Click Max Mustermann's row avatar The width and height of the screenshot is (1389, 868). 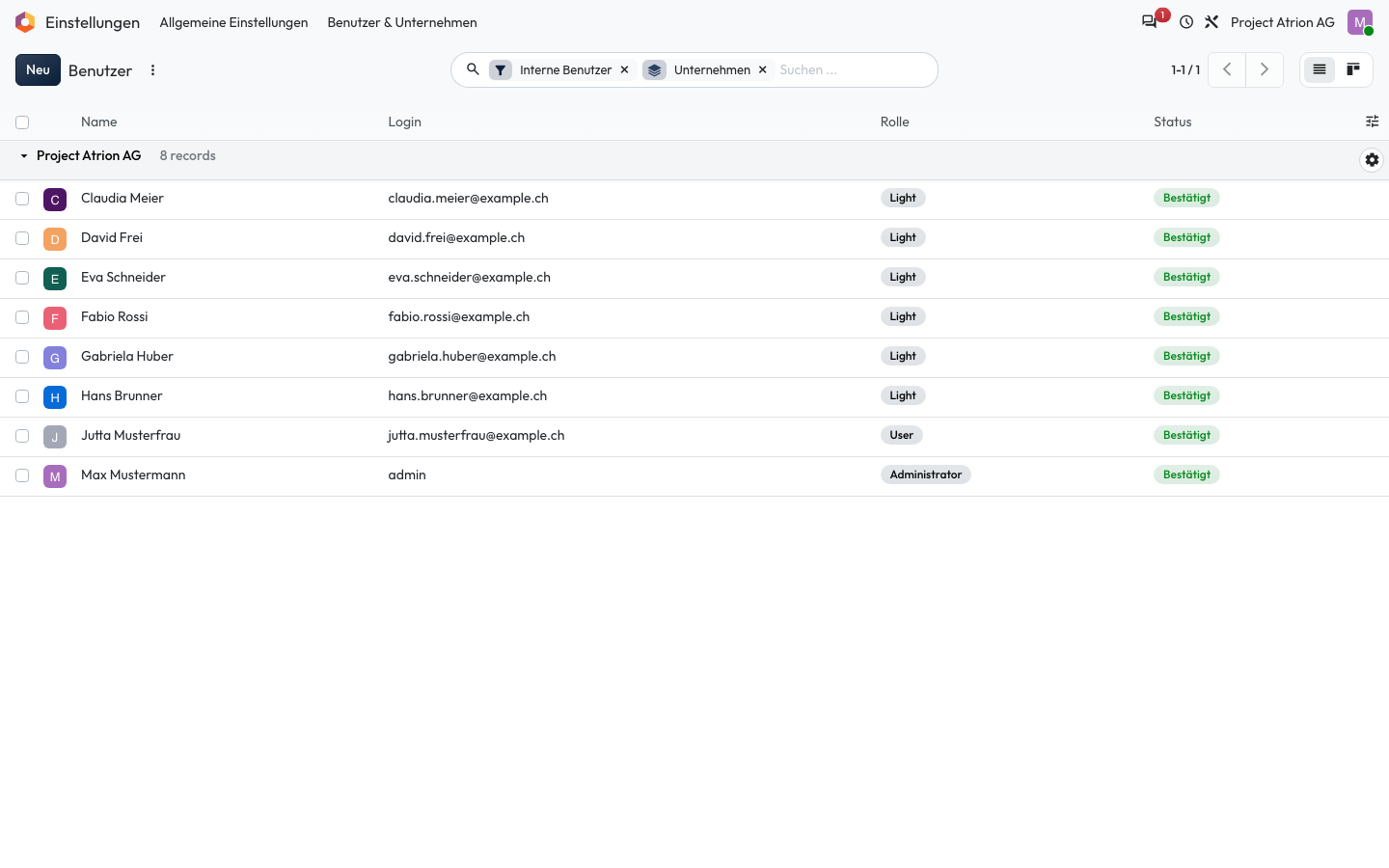pyautogui.click(x=55, y=476)
